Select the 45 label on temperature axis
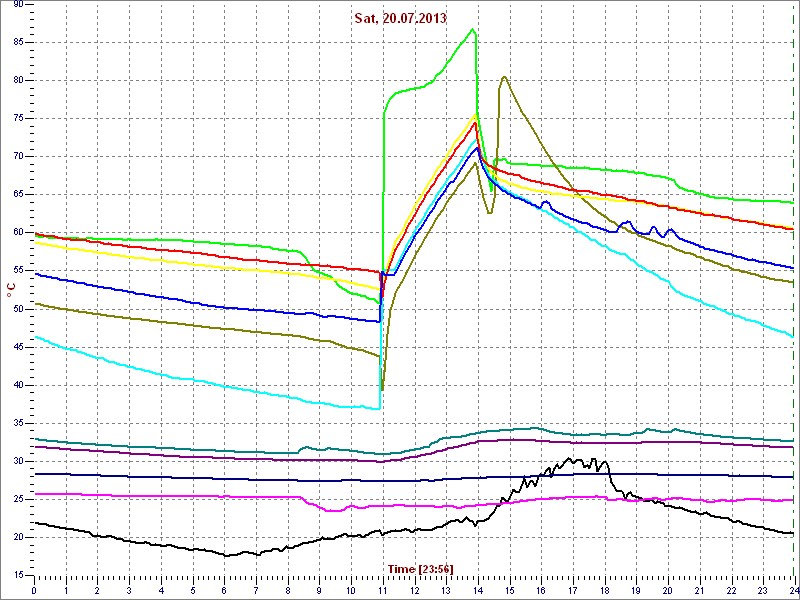The height and width of the screenshot is (600, 800). (17, 347)
